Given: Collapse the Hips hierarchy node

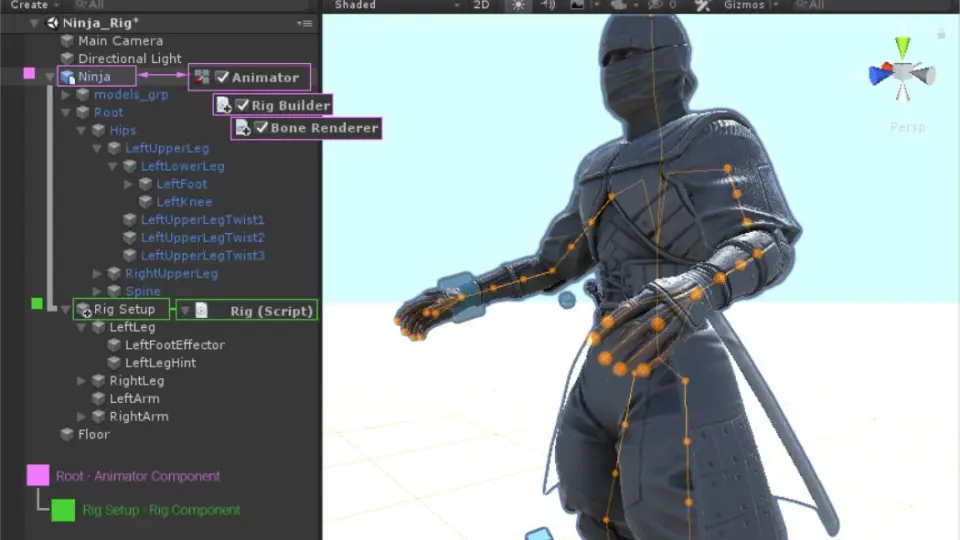Looking at the screenshot, I should [x=81, y=130].
